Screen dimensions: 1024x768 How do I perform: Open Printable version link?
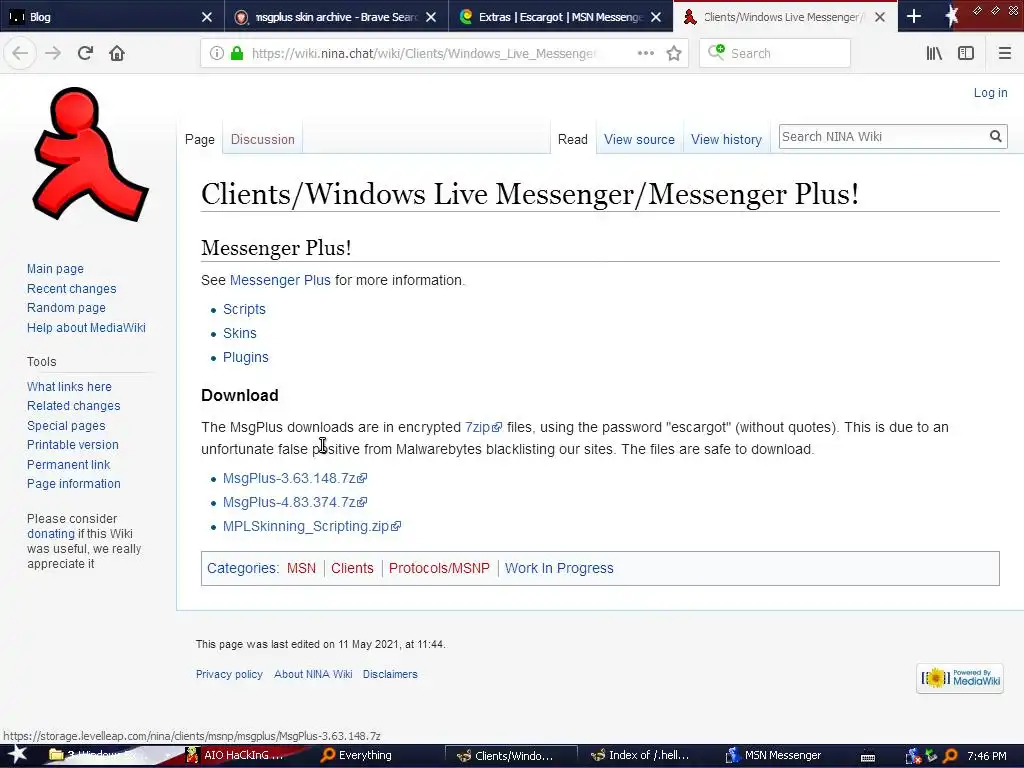[x=72, y=445]
